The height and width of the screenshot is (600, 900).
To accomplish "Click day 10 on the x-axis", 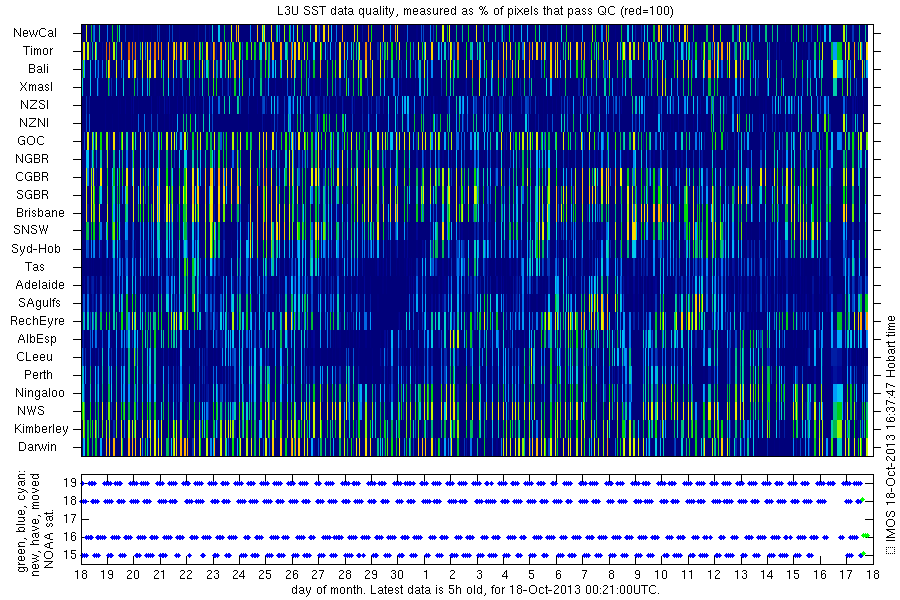I will pyautogui.click(x=661, y=575).
